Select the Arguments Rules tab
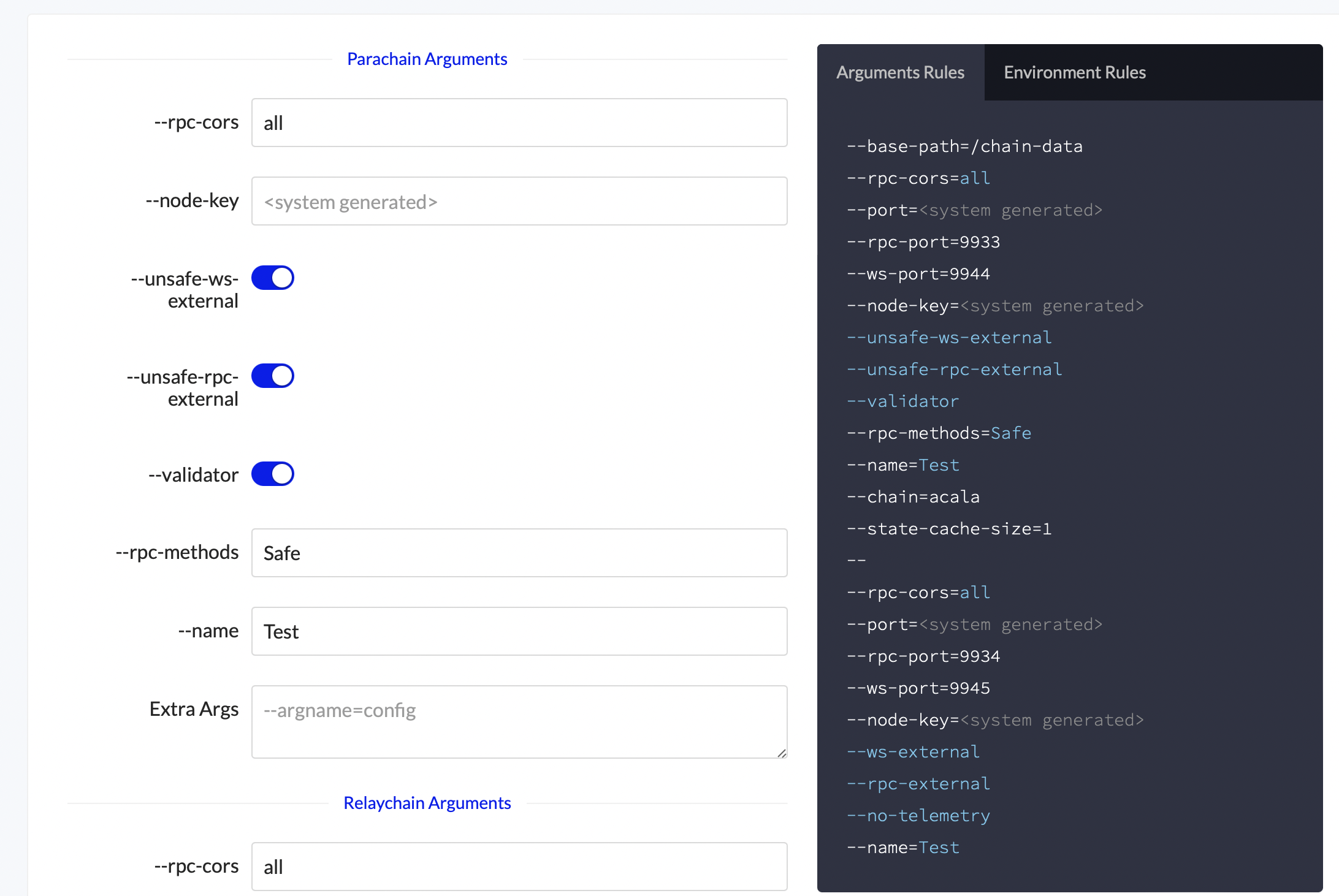1339x896 pixels. click(x=900, y=72)
